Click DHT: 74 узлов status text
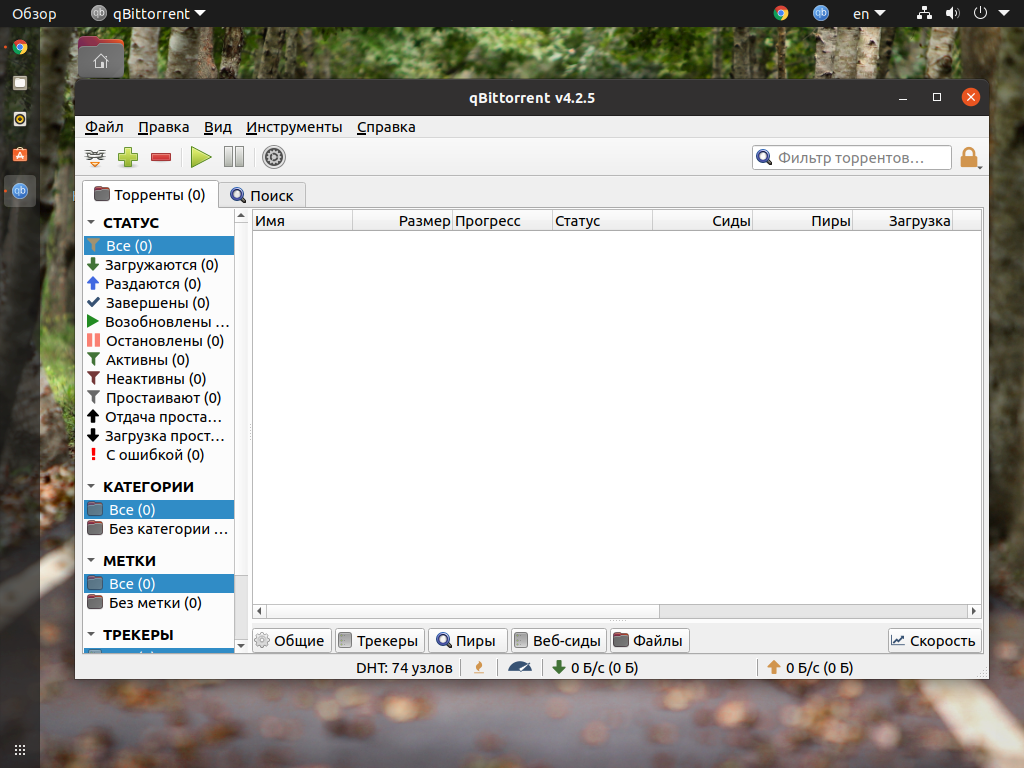The height and width of the screenshot is (768, 1024). pos(404,667)
